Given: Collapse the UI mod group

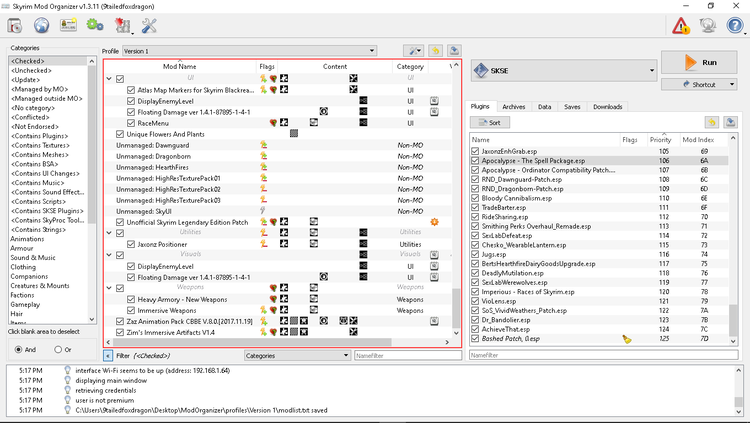Looking at the screenshot, I should (x=109, y=78).
